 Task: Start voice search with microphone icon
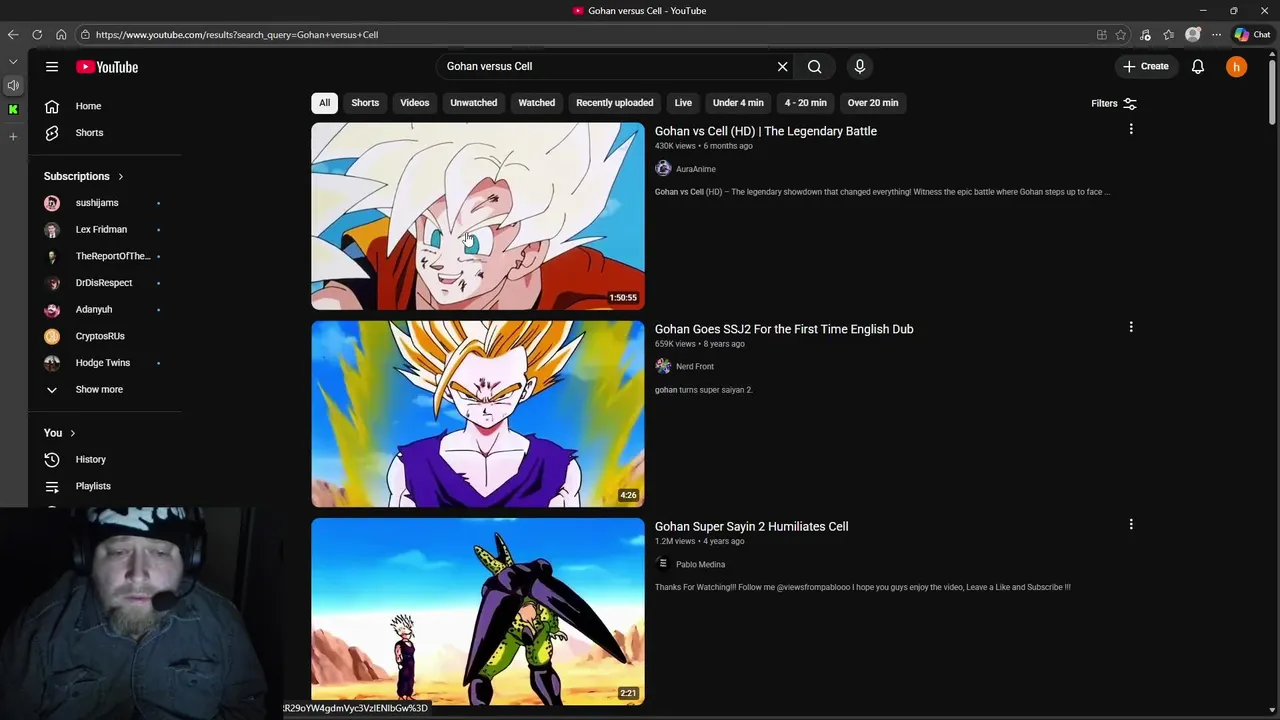pos(860,67)
